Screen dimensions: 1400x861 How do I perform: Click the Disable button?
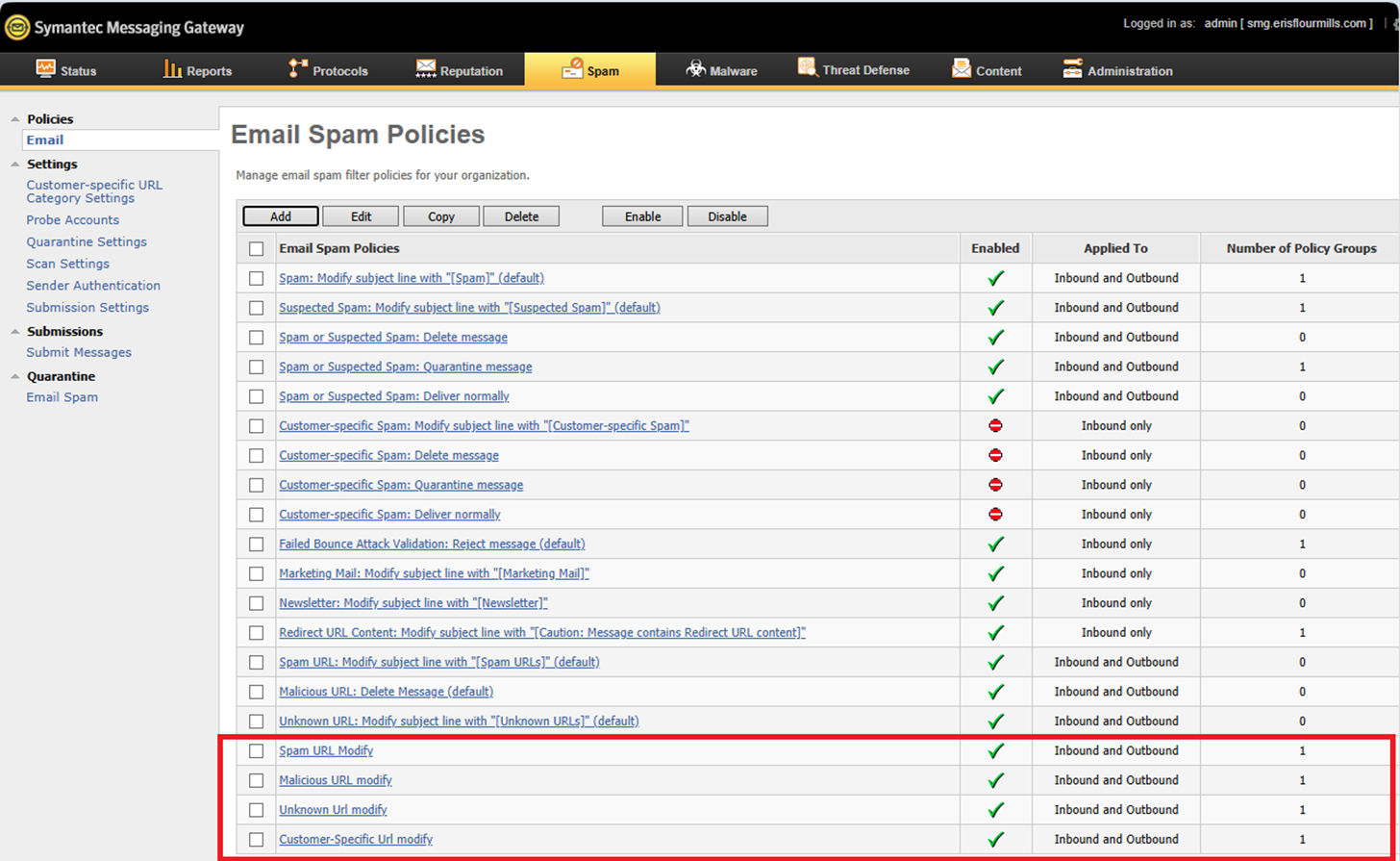(727, 216)
